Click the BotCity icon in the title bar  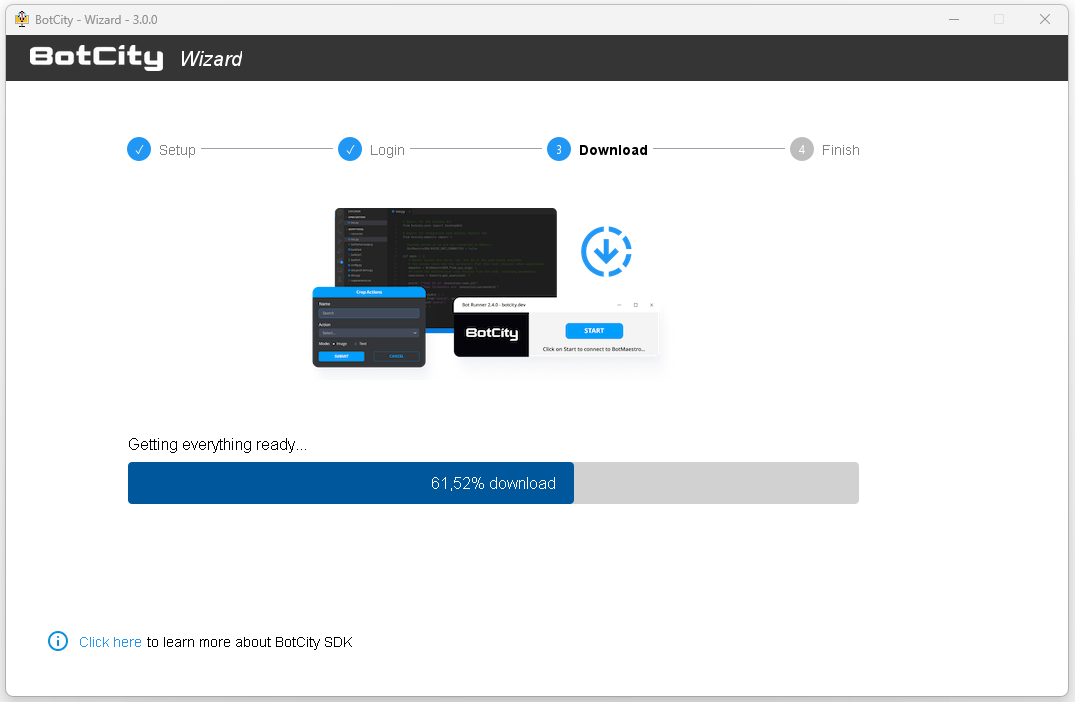coord(21,18)
